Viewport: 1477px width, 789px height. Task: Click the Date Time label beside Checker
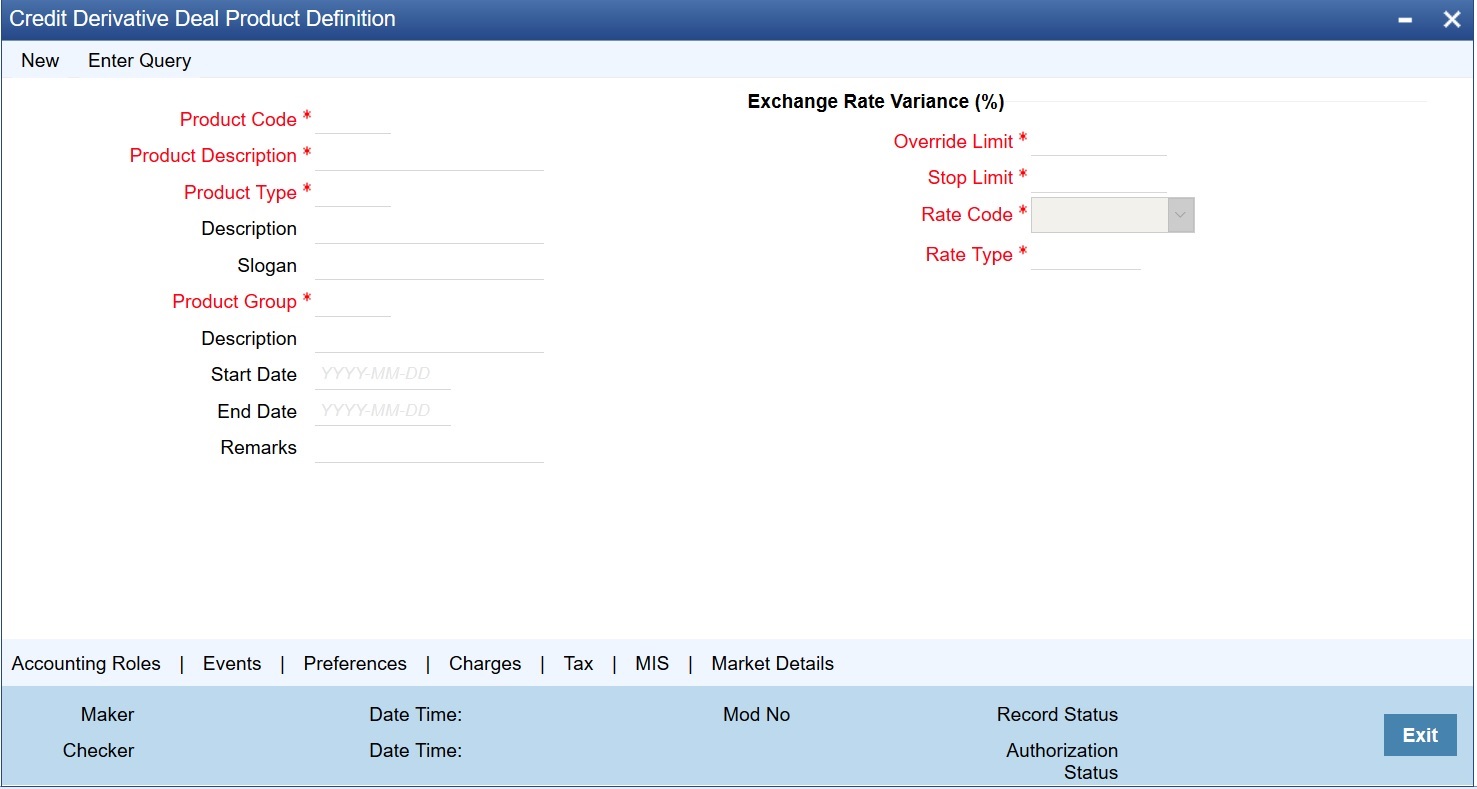416,751
